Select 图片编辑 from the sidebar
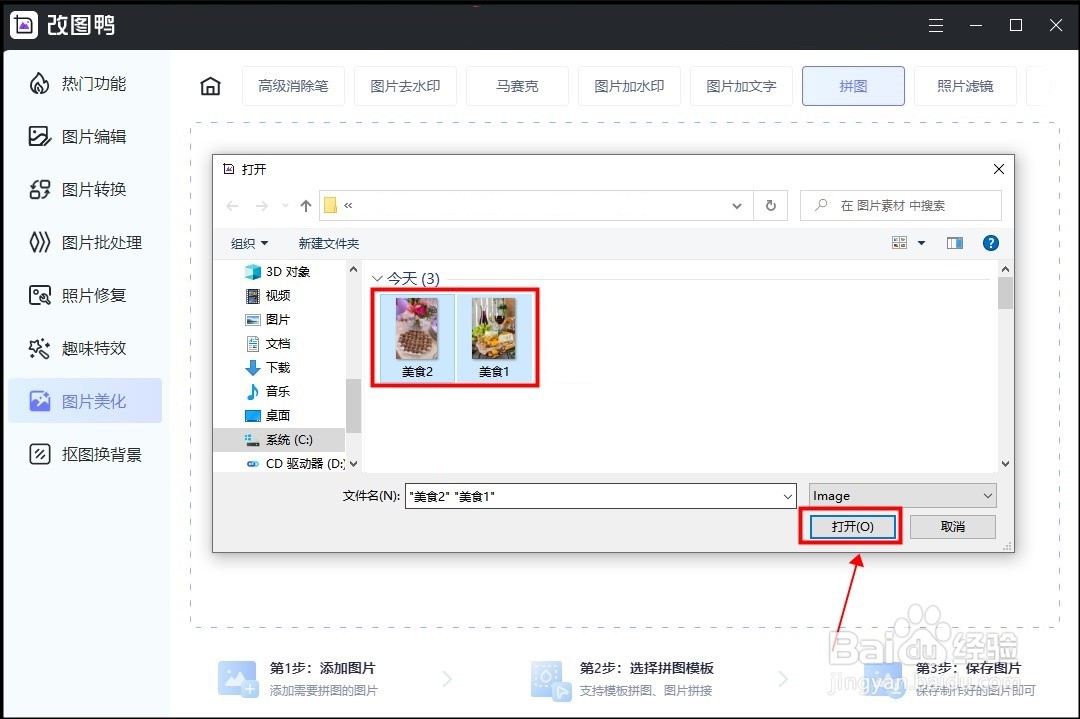 point(85,136)
